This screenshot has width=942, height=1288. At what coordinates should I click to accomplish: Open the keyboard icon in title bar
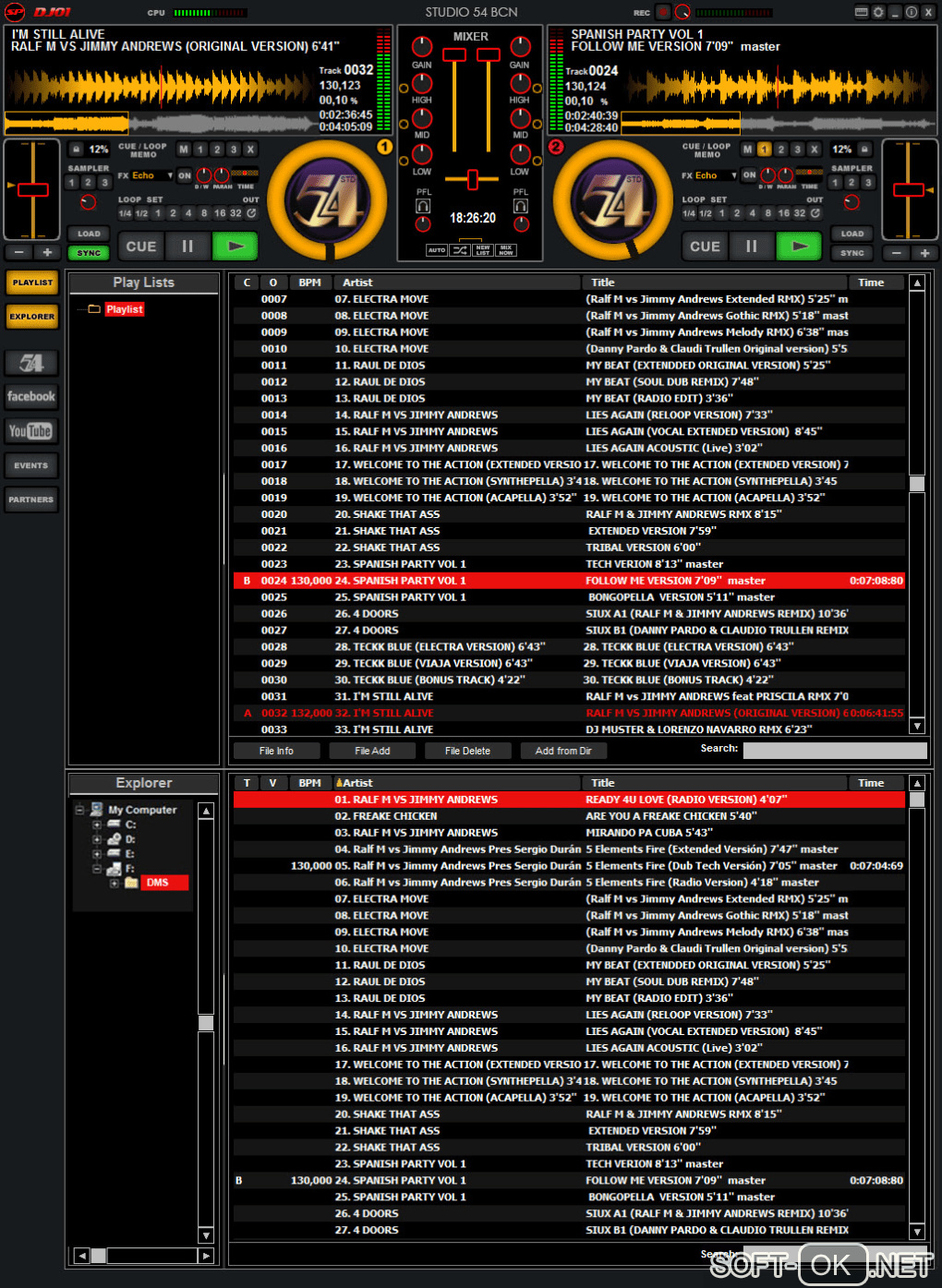pos(861,12)
